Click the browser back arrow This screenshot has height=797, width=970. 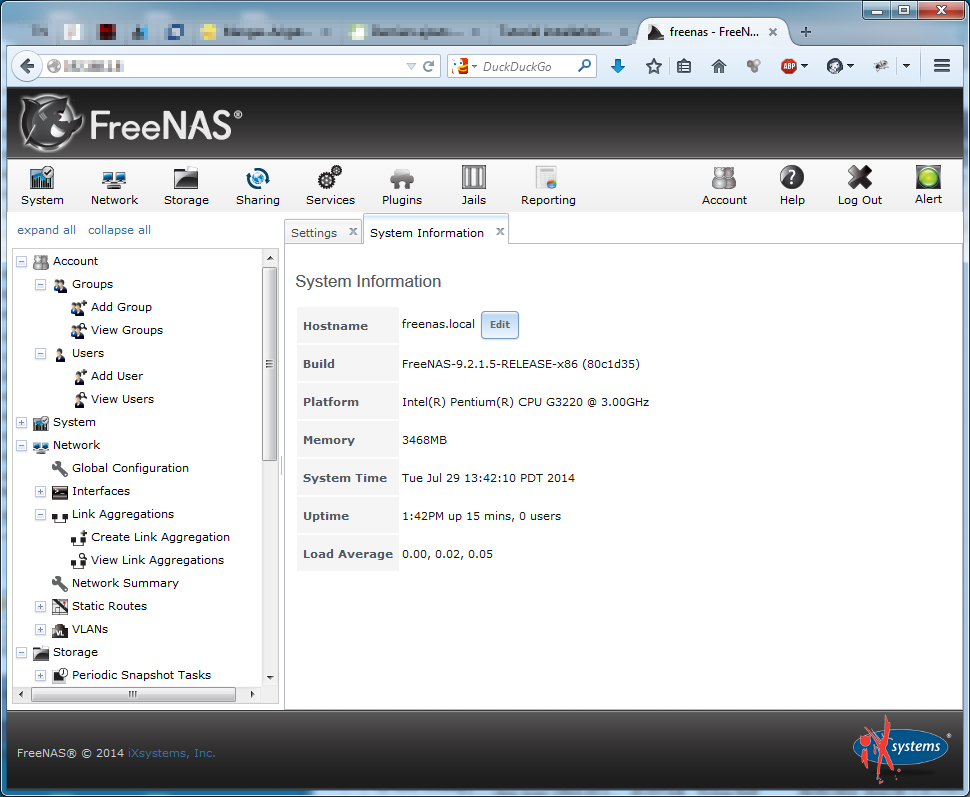(x=27, y=66)
